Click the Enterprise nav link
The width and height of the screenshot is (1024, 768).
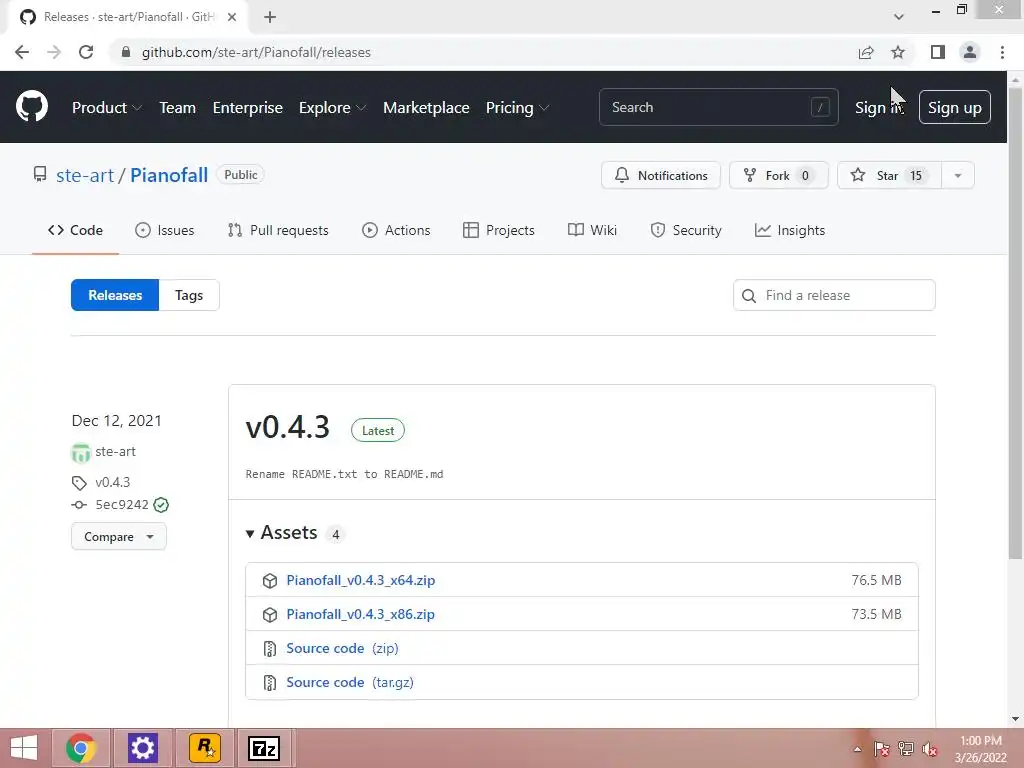coord(248,108)
